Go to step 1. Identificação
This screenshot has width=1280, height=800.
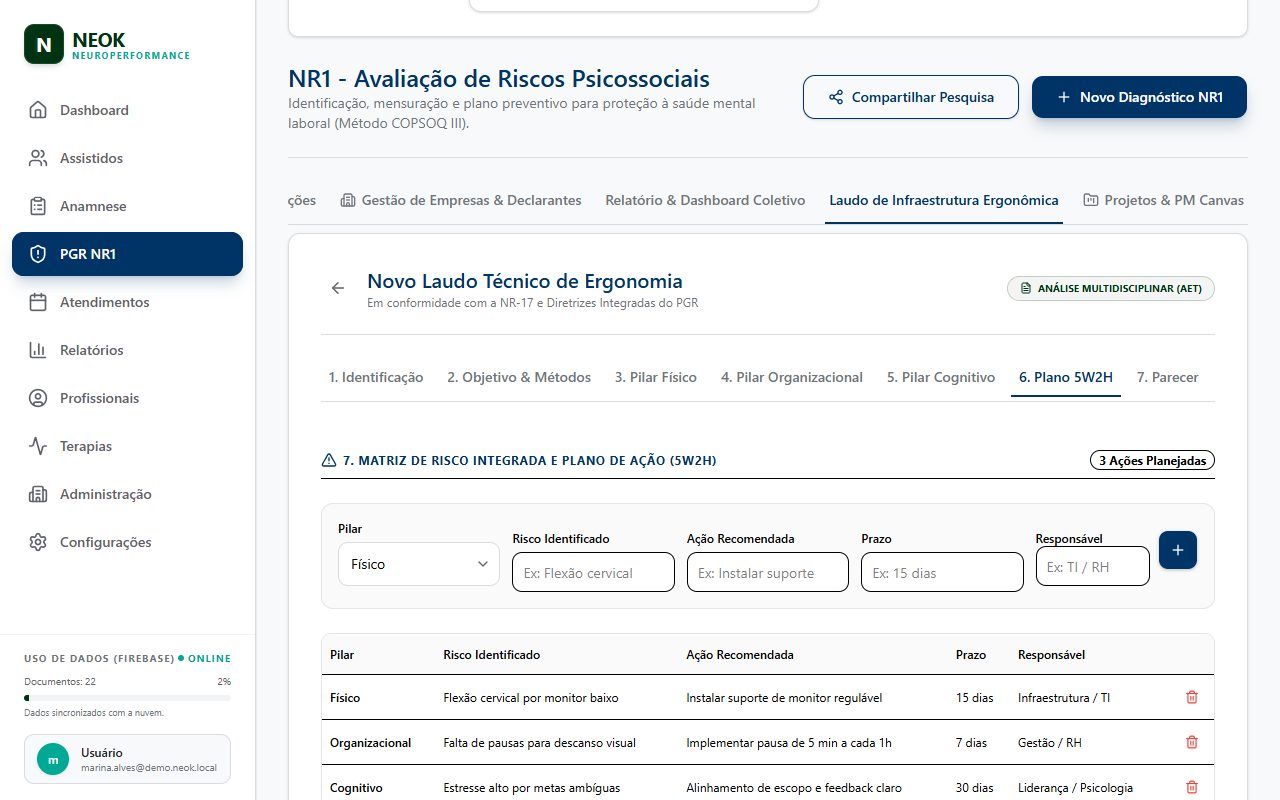pyautogui.click(x=376, y=377)
